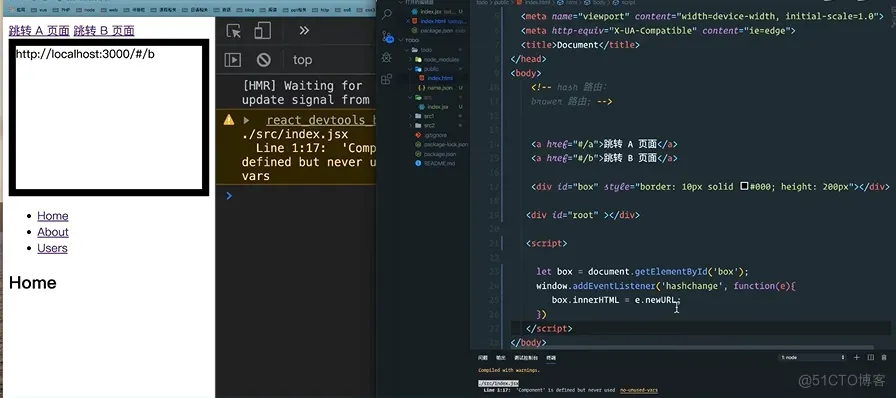The width and height of the screenshot is (896, 398).
Task: Open package.json under open editors
Action: 437,30
